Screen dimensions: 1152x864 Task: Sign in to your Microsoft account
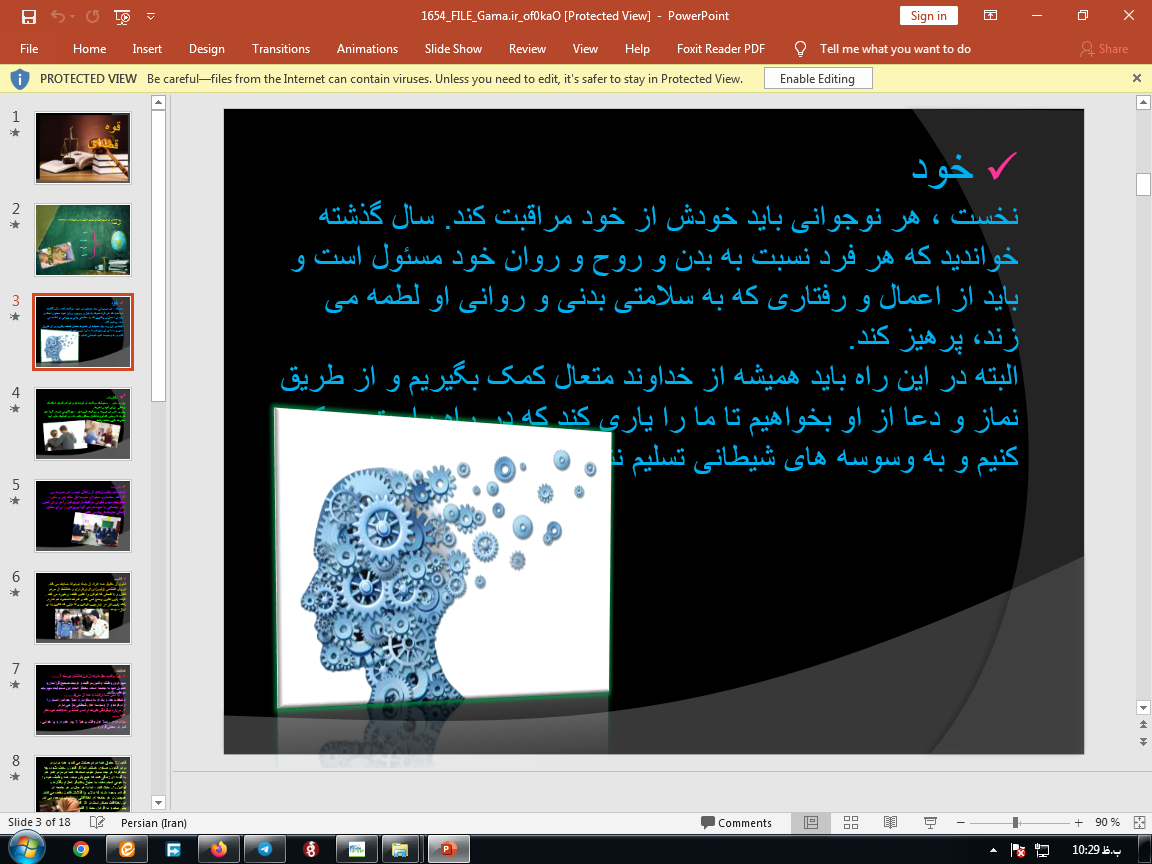[928, 16]
